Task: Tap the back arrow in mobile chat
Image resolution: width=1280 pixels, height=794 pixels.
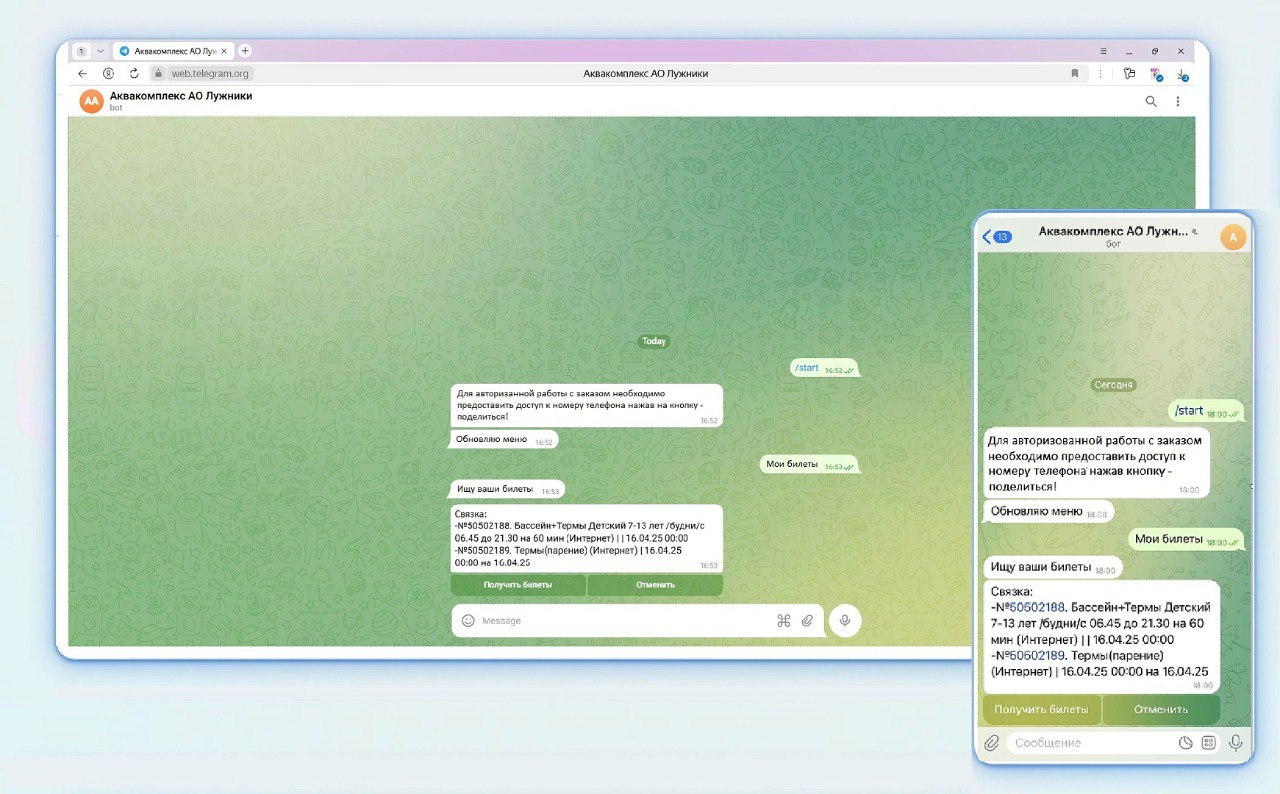Action: [x=987, y=237]
